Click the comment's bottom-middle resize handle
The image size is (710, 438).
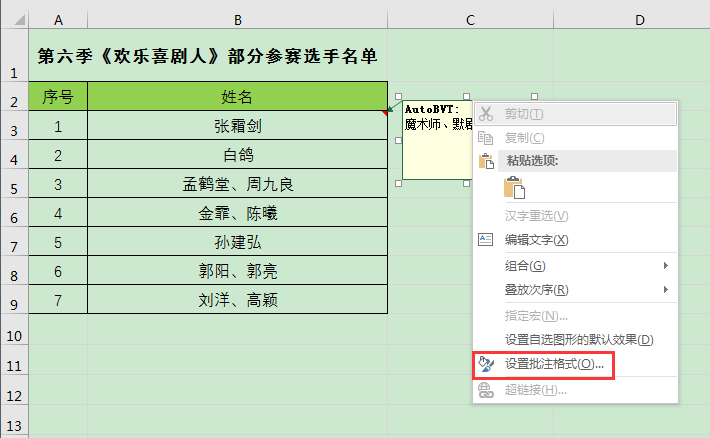(x=466, y=183)
